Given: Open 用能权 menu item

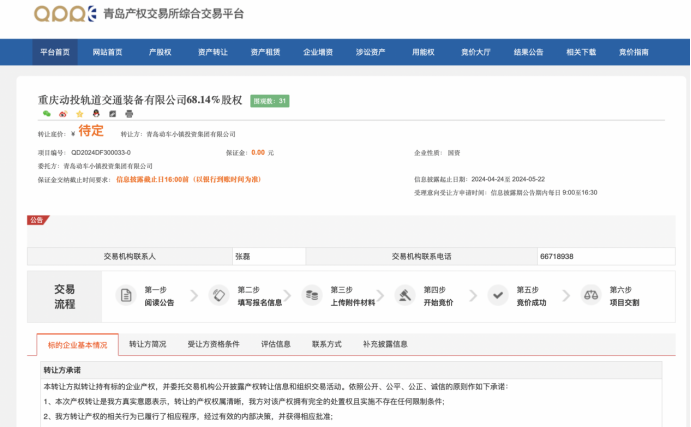Looking at the screenshot, I should (424, 52).
